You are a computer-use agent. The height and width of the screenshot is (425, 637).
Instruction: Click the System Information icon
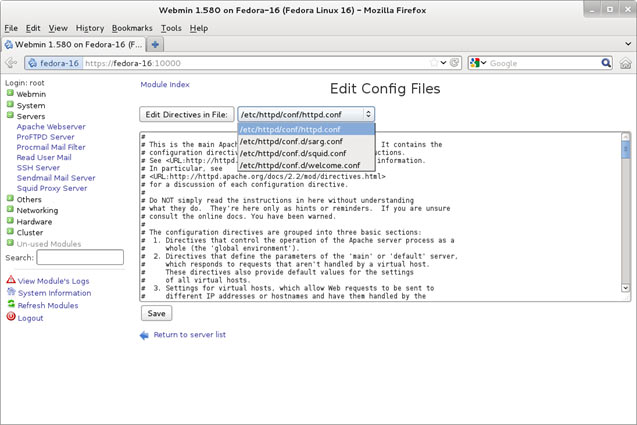[11, 292]
